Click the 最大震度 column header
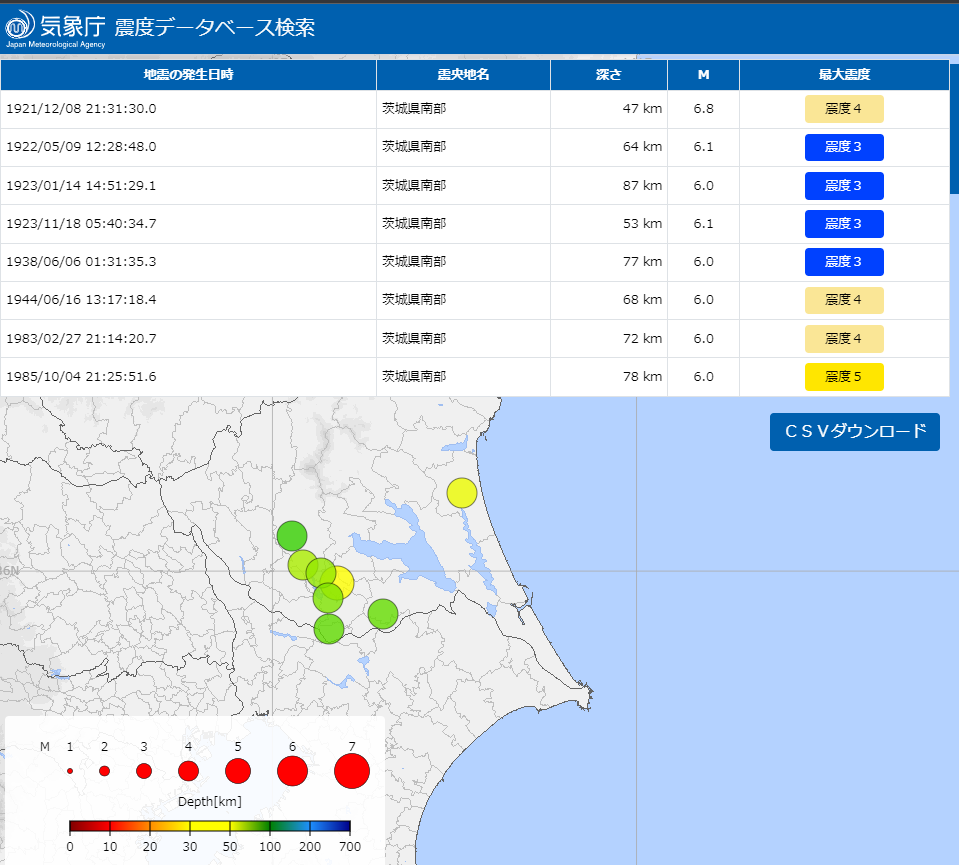959x865 pixels. [844, 75]
